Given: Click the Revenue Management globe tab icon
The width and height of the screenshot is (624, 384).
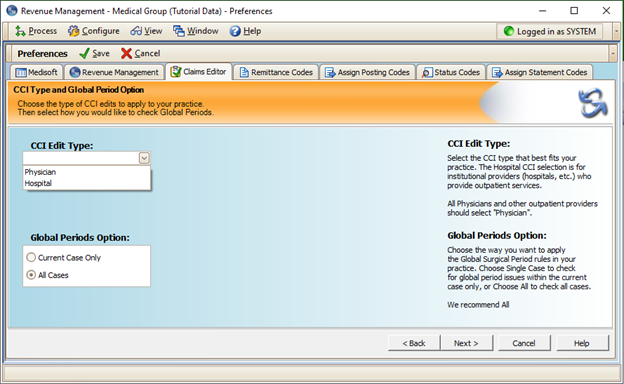Looking at the screenshot, I should 75,72.
